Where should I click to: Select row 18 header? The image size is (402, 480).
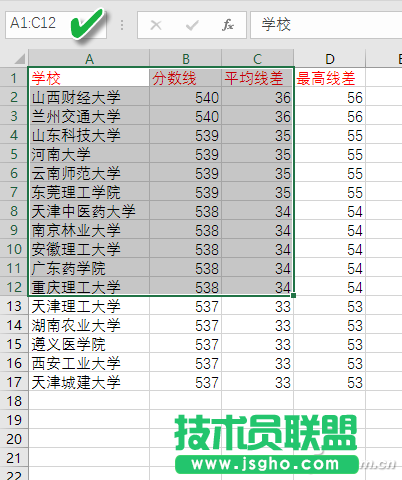tap(14, 401)
